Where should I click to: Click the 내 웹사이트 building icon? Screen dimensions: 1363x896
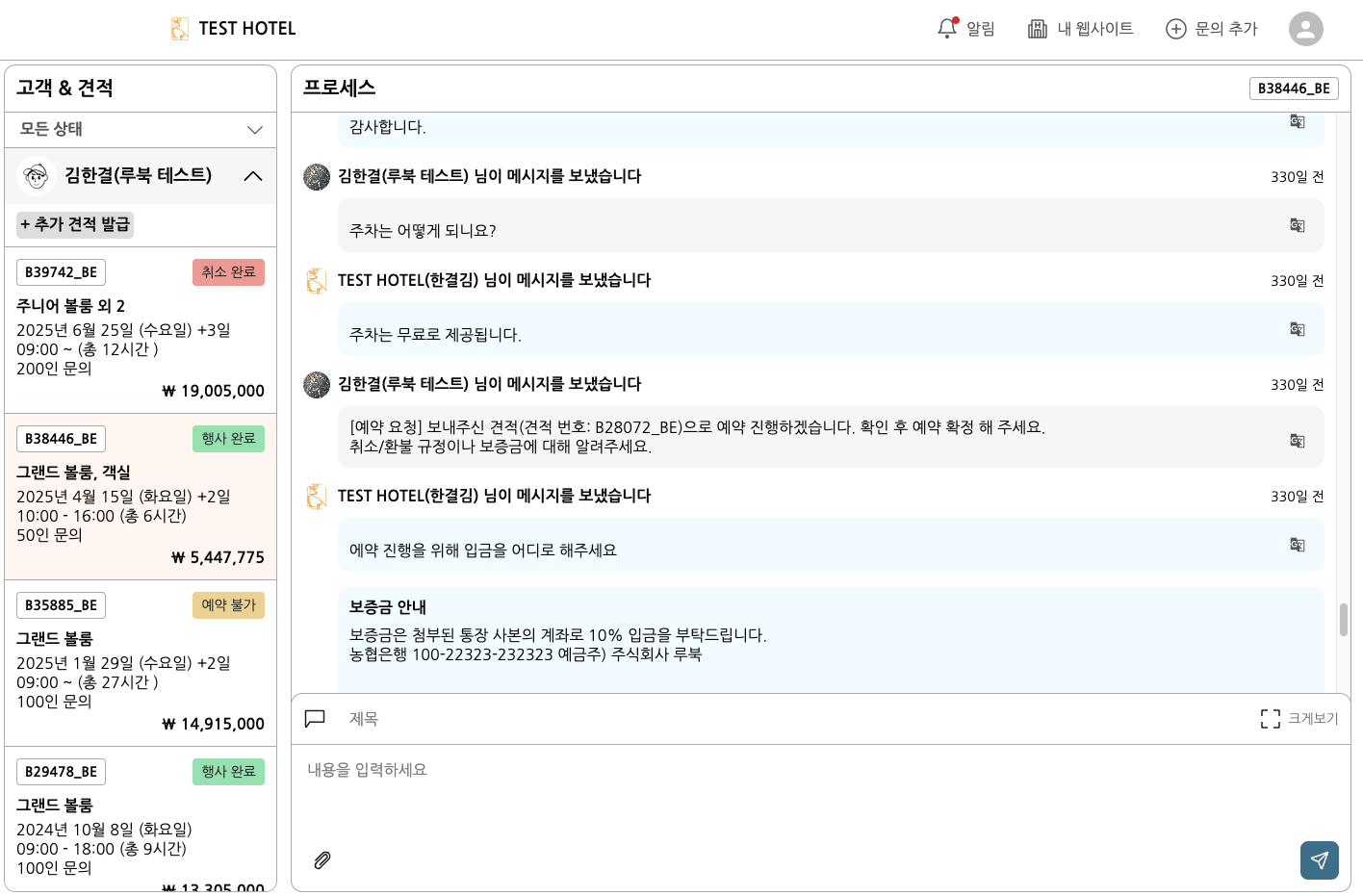pyautogui.click(x=1038, y=29)
